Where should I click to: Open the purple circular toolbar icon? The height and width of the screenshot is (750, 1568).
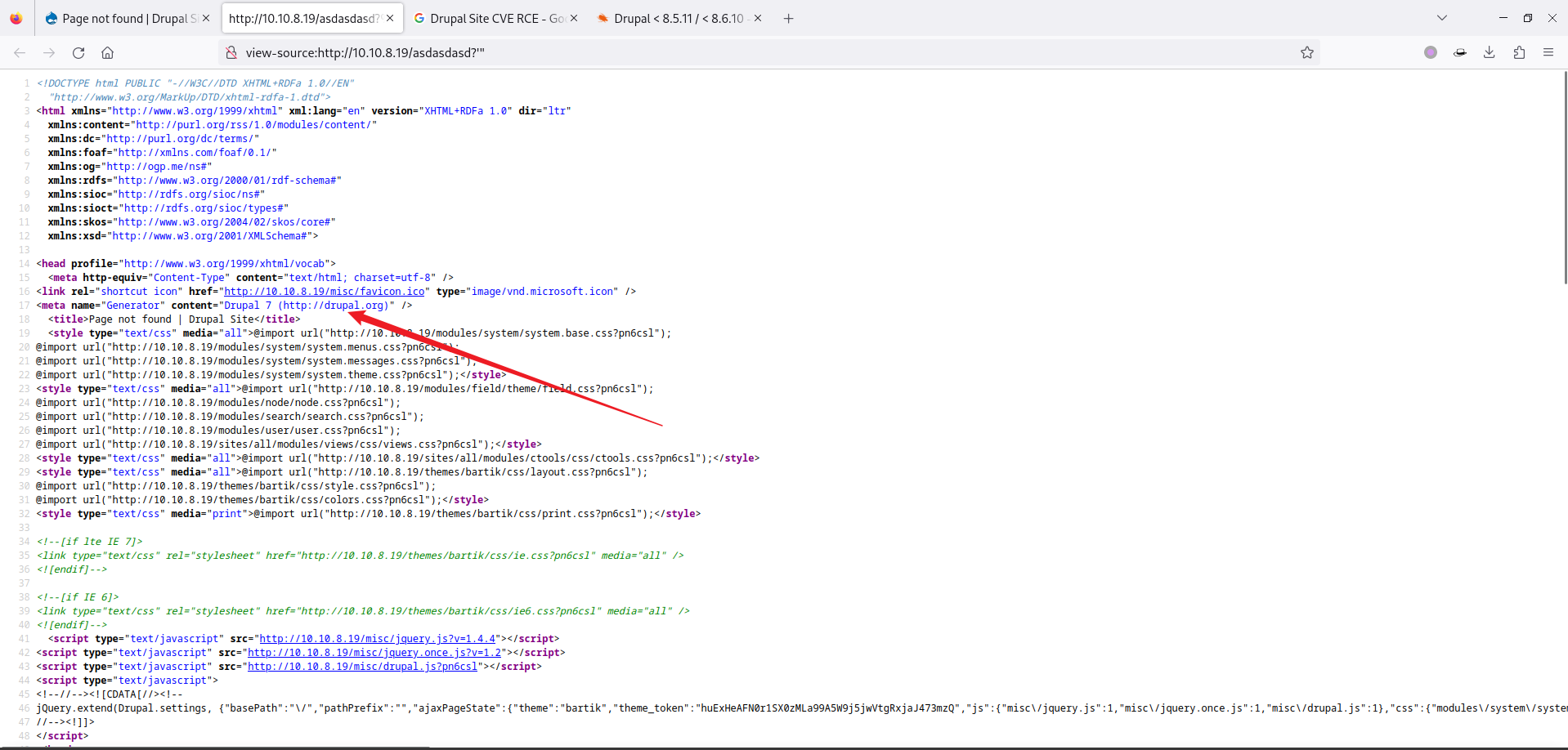1431,52
